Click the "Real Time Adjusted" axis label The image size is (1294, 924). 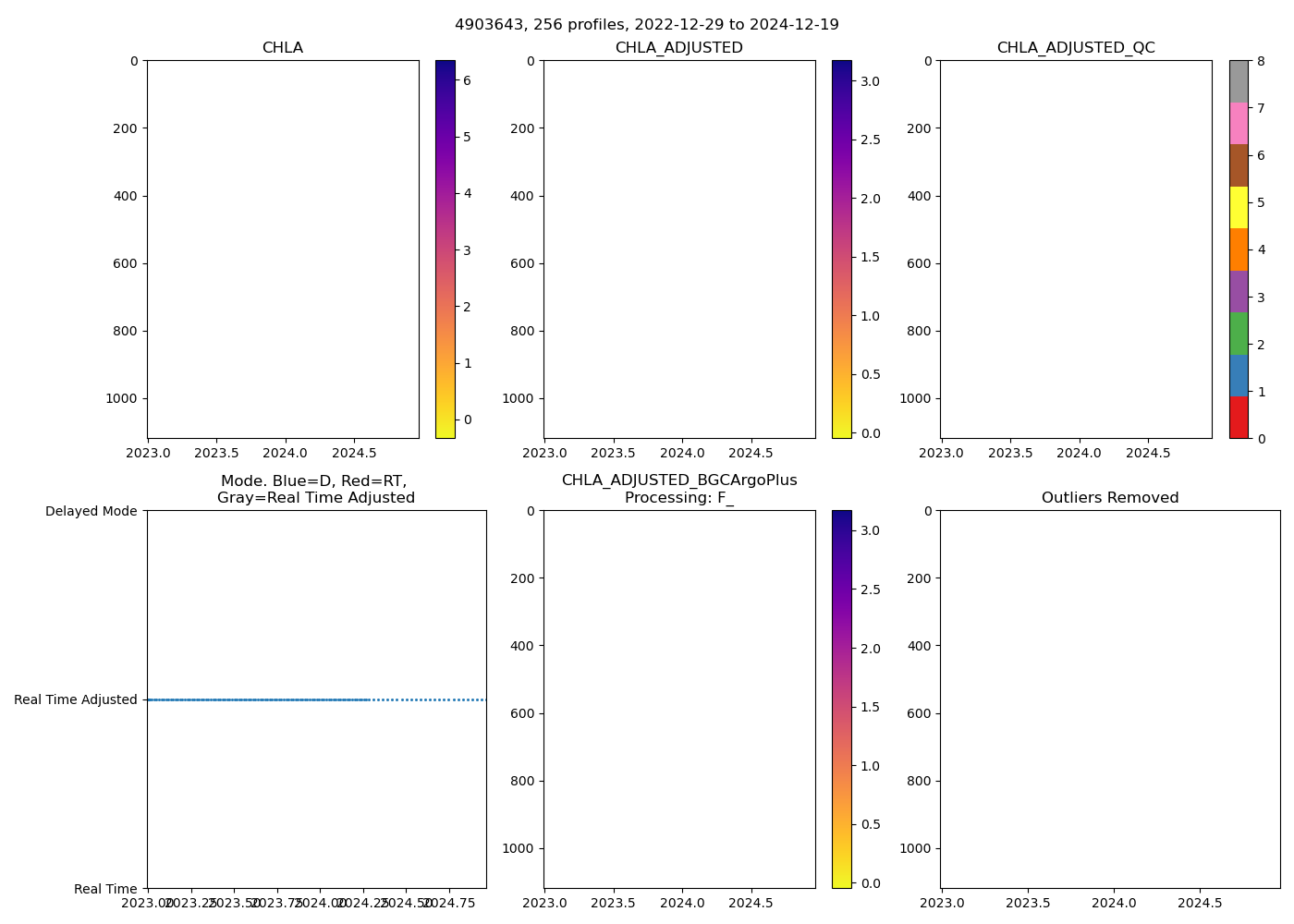click(76, 699)
